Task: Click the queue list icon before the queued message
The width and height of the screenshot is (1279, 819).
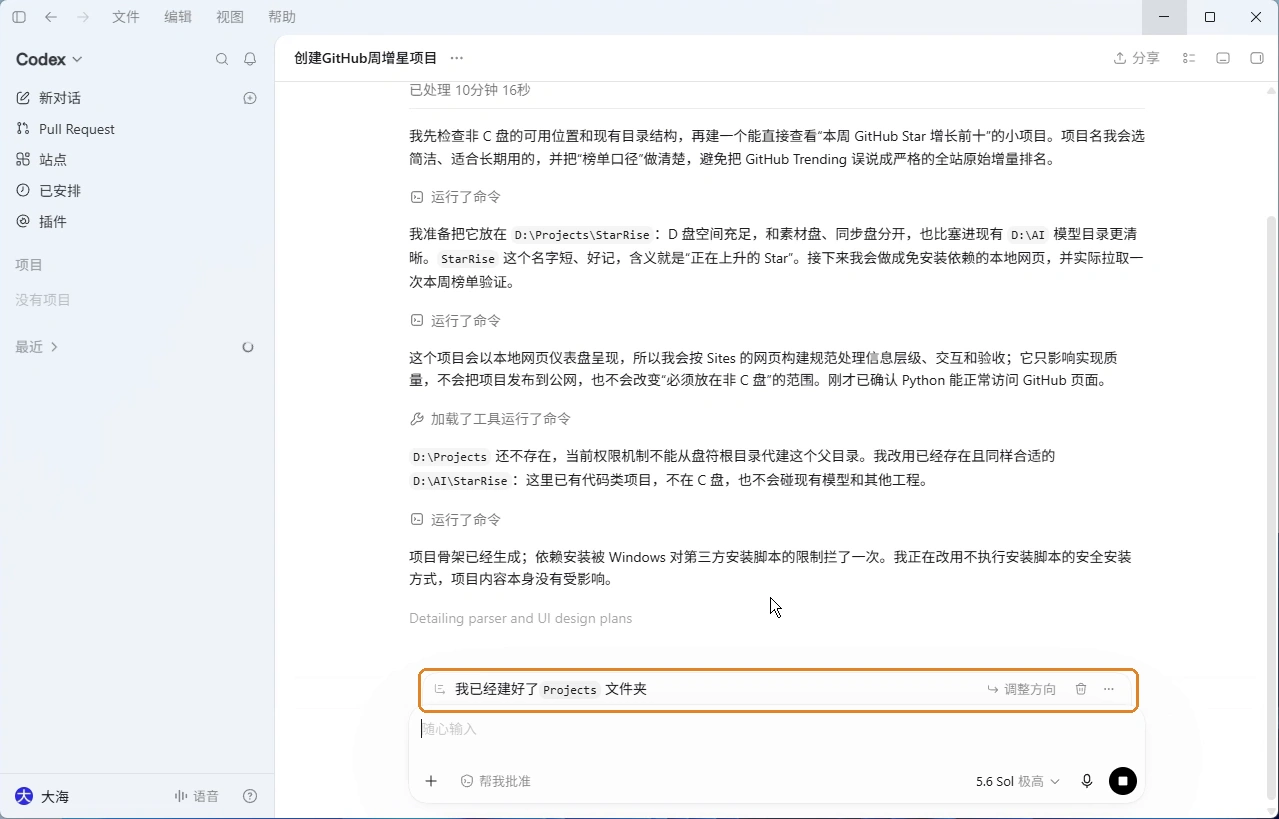Action: [x=439, y=689]
